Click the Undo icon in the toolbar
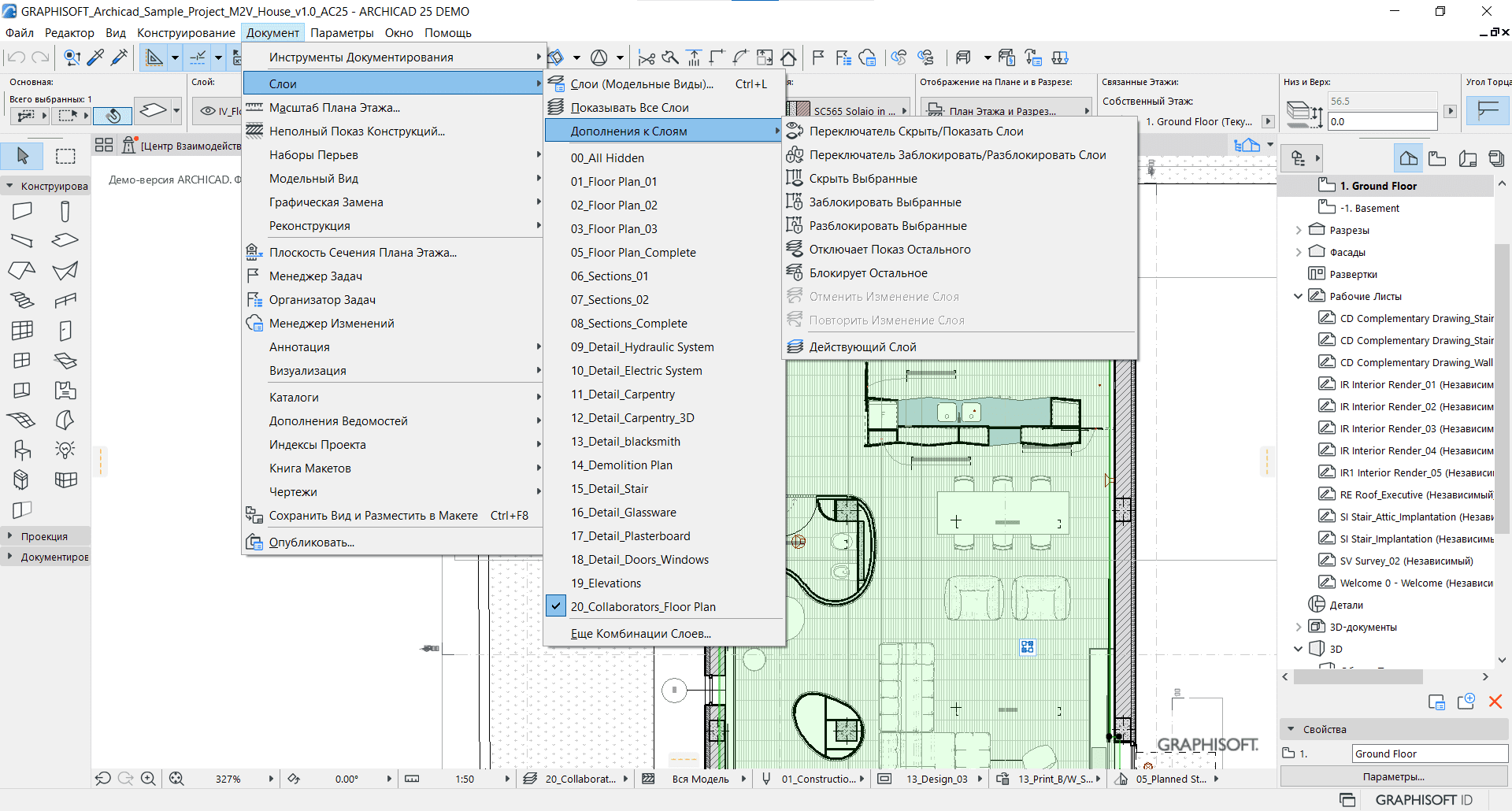The height and width of the screenshot is (811, 1512). tap(17, 57)
